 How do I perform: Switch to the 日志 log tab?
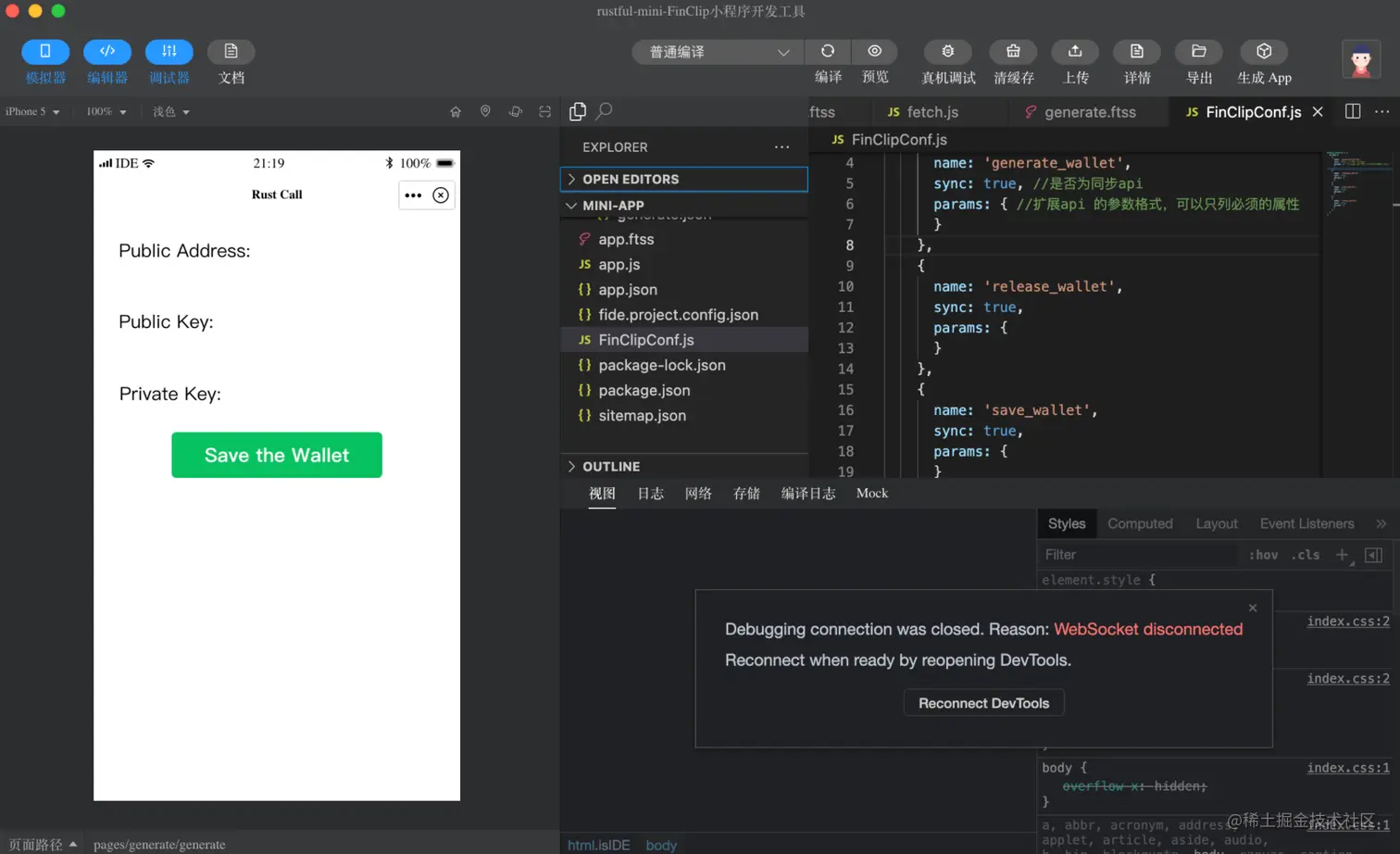[x=650, y=494]
